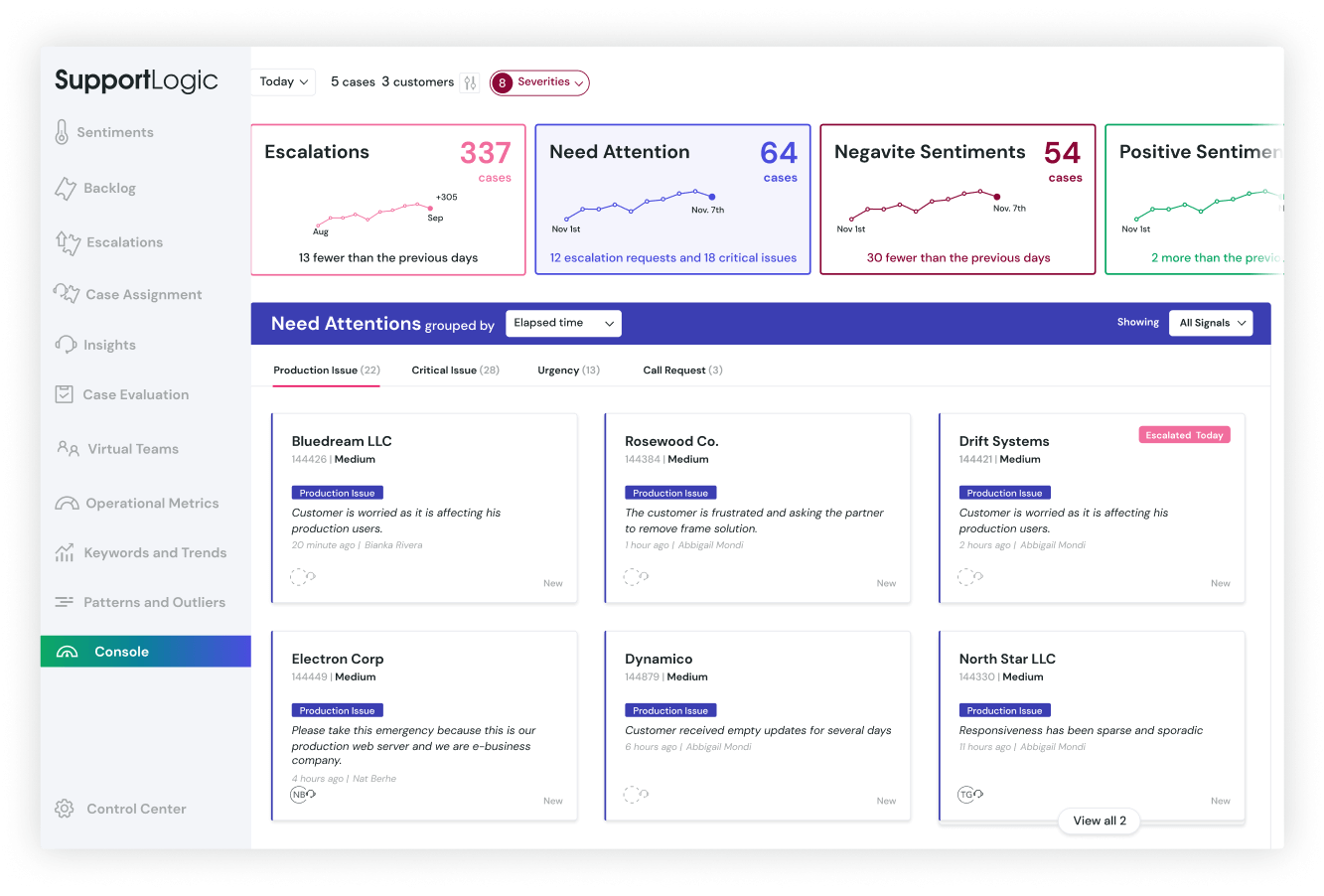1324x896 pixels.
Task: Open the Bluedream LLC case card
Action: 424,509
